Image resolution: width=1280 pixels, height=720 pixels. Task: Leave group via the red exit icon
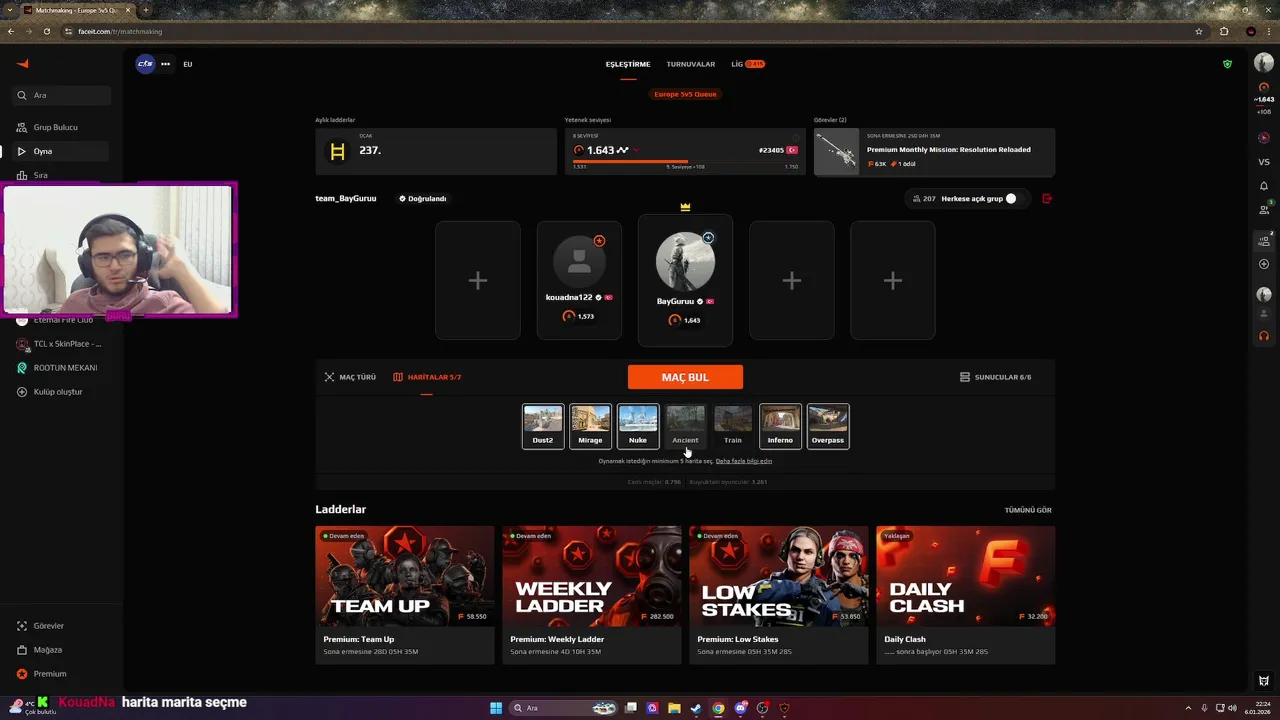point(1047,199)
